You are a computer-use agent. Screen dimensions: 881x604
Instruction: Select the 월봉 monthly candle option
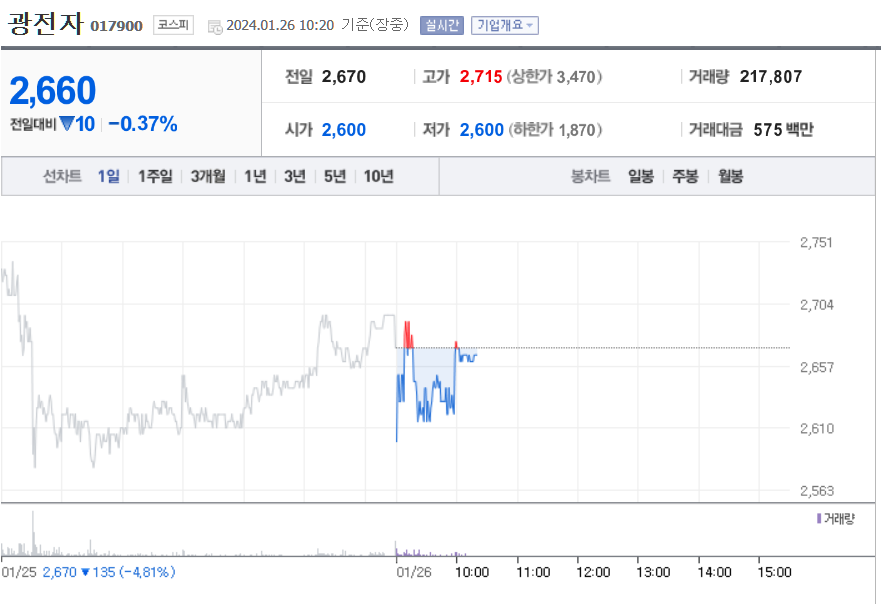(x=729, y=175)
